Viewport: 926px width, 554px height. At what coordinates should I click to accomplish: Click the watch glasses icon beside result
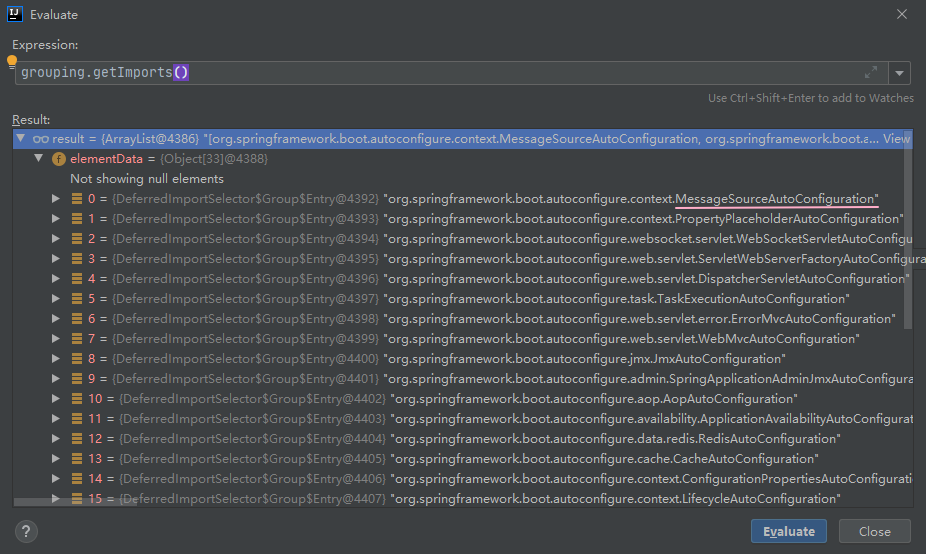tap(41, 139)
